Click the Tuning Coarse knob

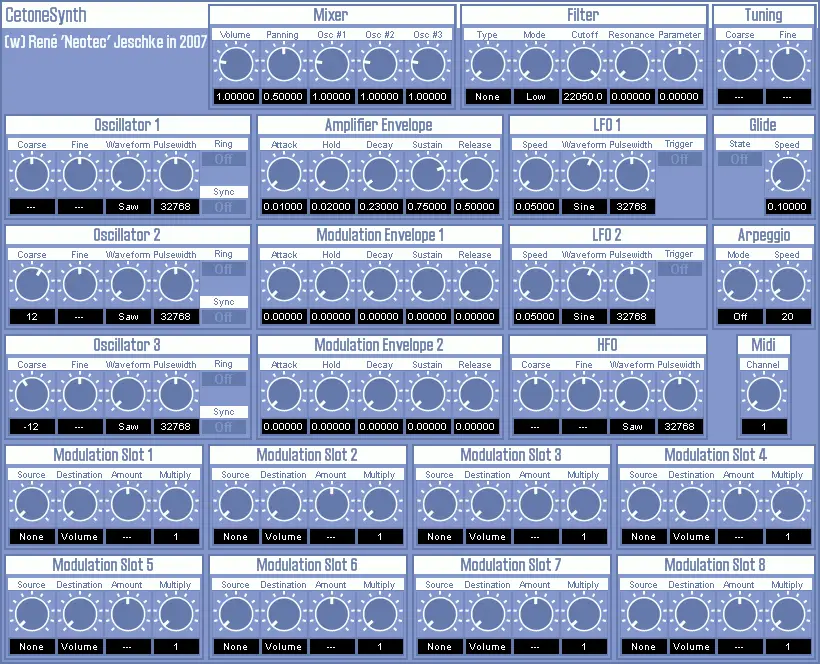coord(739,64)
